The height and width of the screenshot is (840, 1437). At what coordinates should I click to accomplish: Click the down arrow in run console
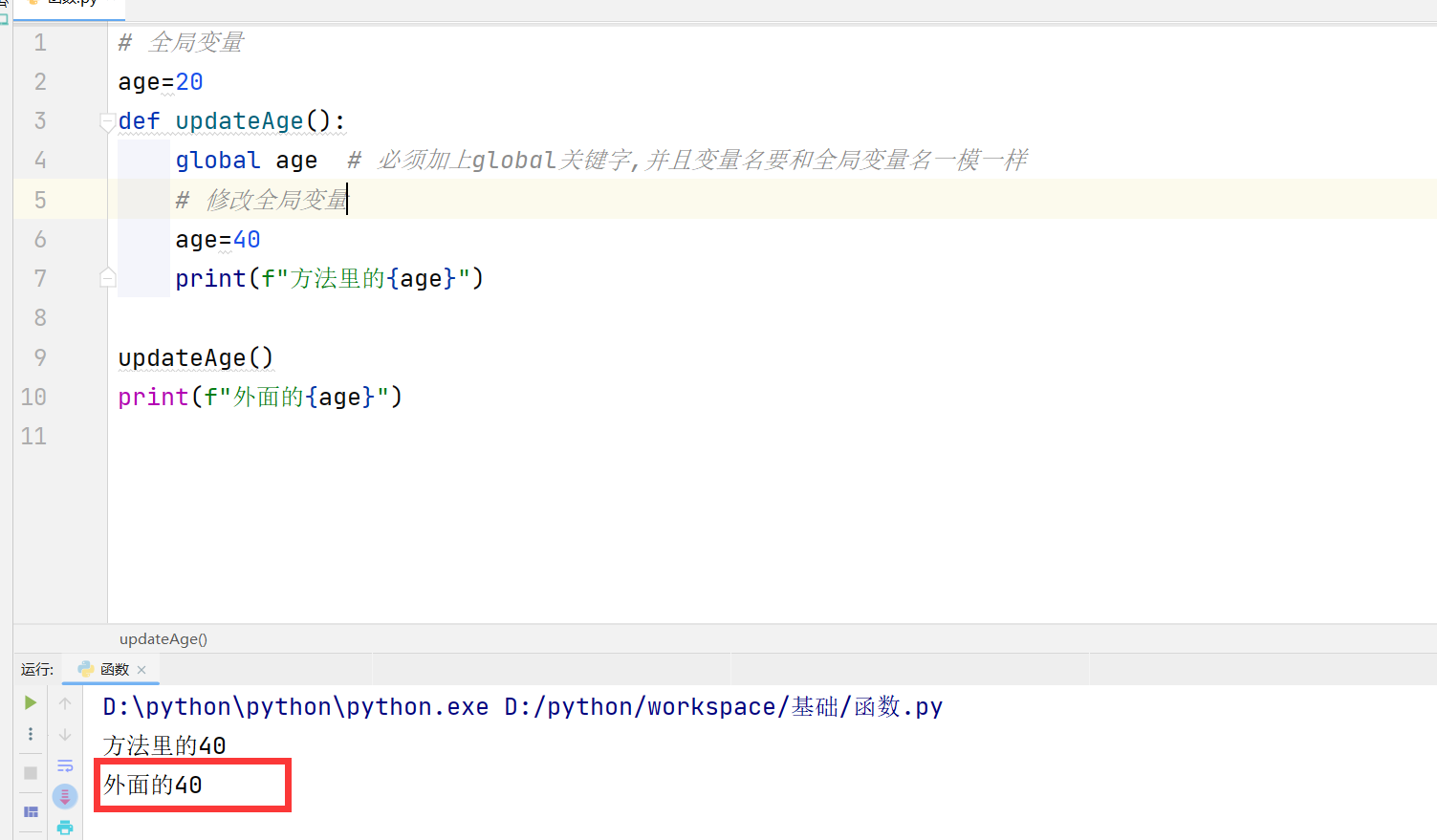[x=65, y=734]
